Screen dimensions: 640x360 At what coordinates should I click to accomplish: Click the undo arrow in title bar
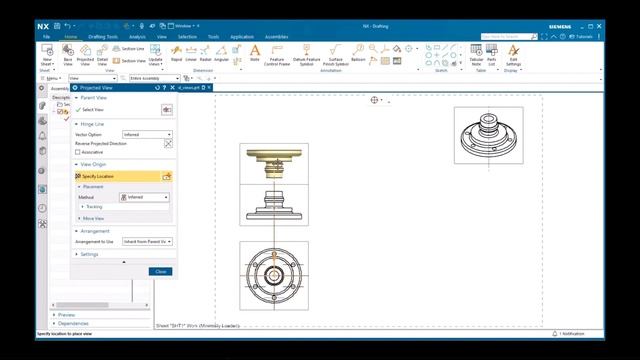(x=67, y=26)
